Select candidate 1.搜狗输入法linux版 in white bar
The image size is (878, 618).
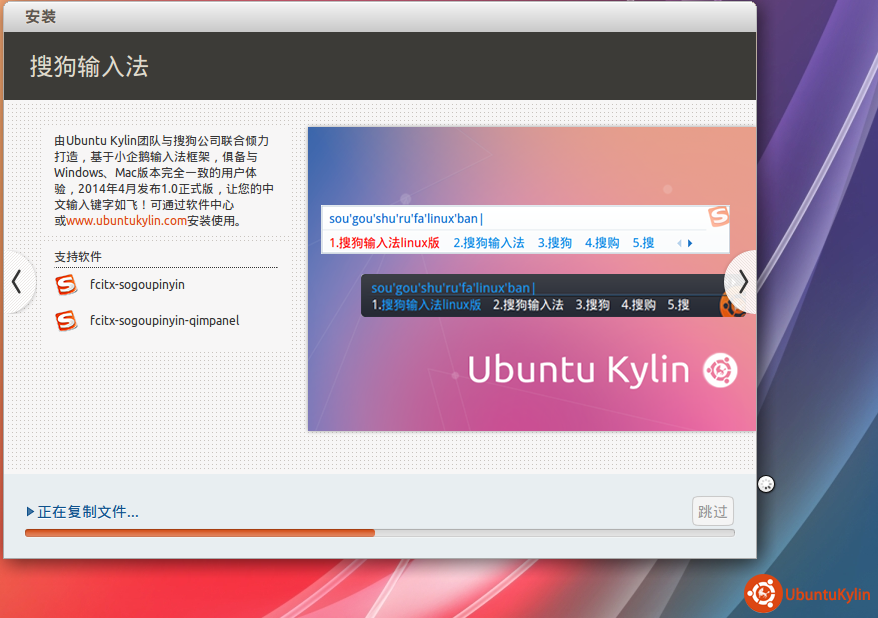pos(384,243)
